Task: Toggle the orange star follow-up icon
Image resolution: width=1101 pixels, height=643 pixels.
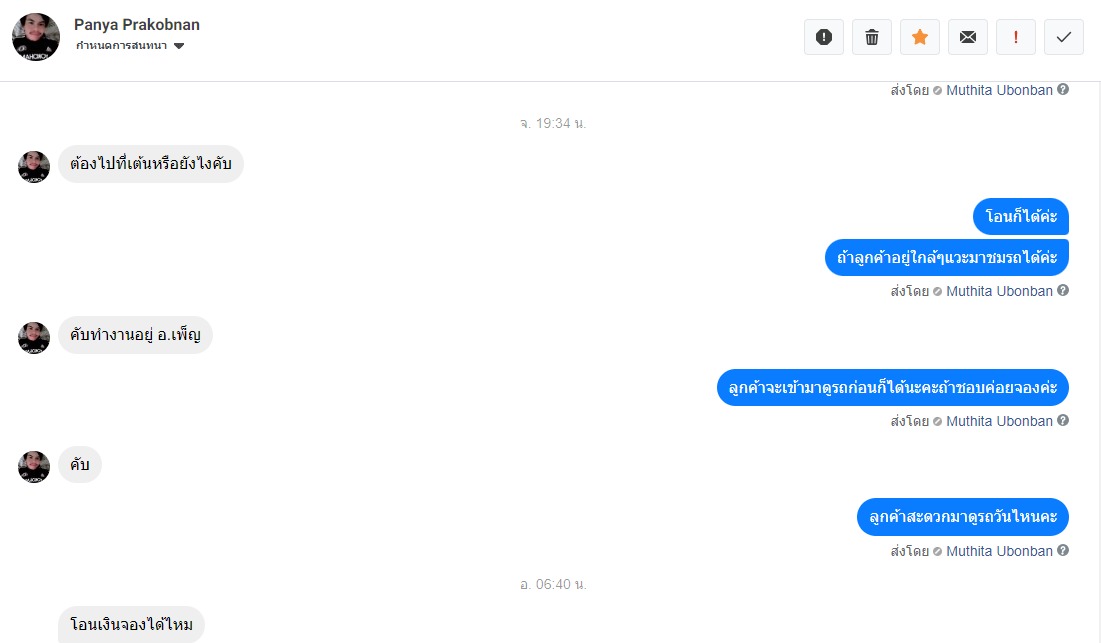Action: tap(920, 37)
